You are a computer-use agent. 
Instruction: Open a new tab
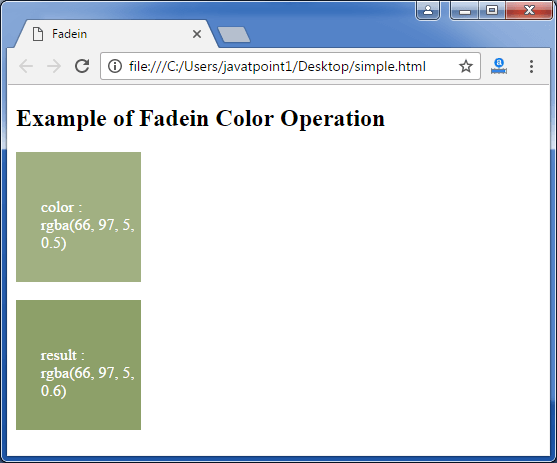[x=234, y=34]
